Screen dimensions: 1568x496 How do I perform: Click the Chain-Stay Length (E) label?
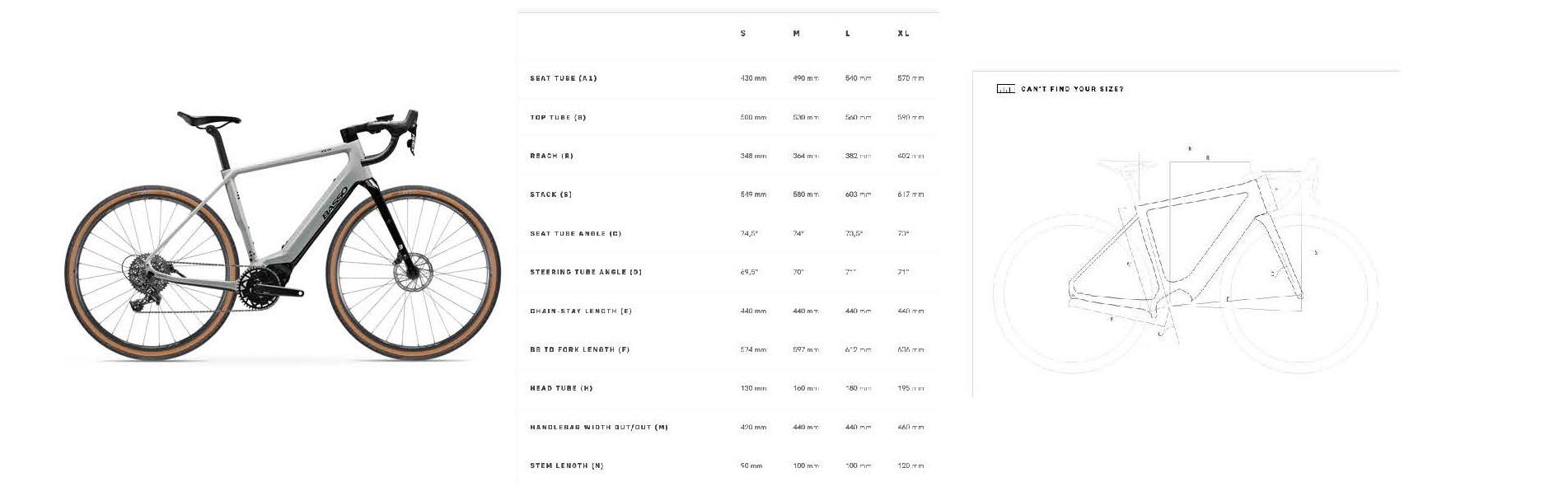pos(581,311)
